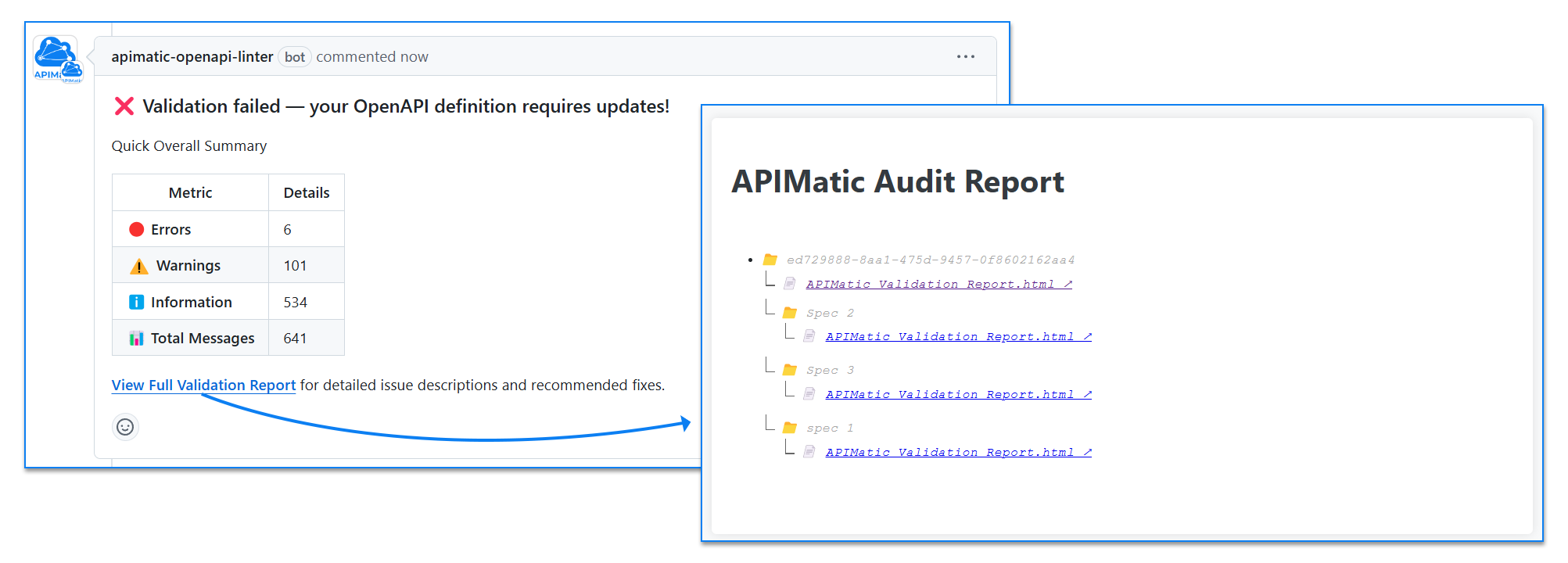Click the Errors count value 6
Screen dimensions: 1568x563
pos(287,229)
